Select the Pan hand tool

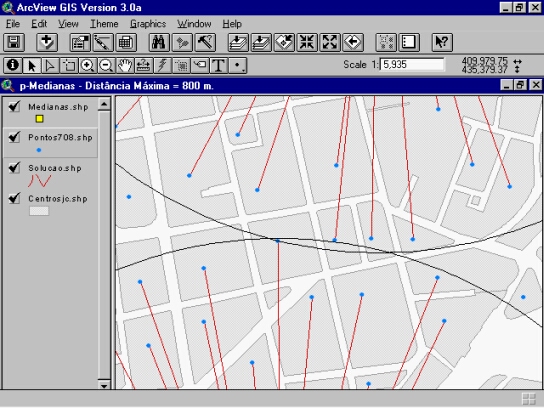(x=125, y=65)
